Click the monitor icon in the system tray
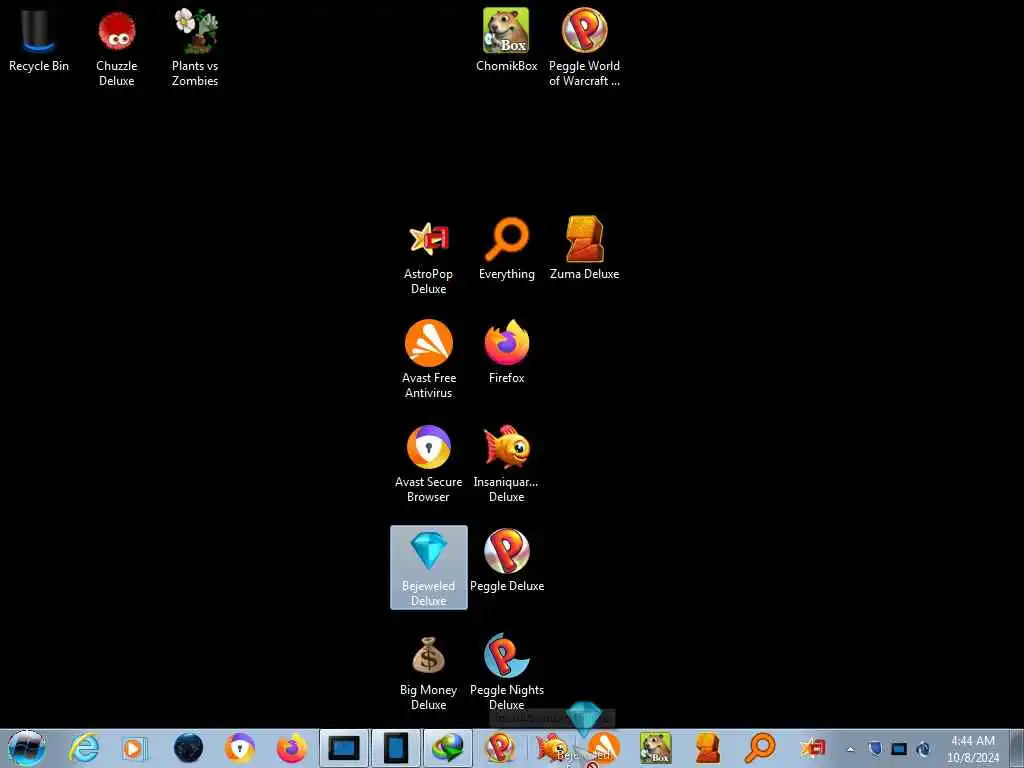The height and width of the screenshot is (768, 1024). (899, 748)
